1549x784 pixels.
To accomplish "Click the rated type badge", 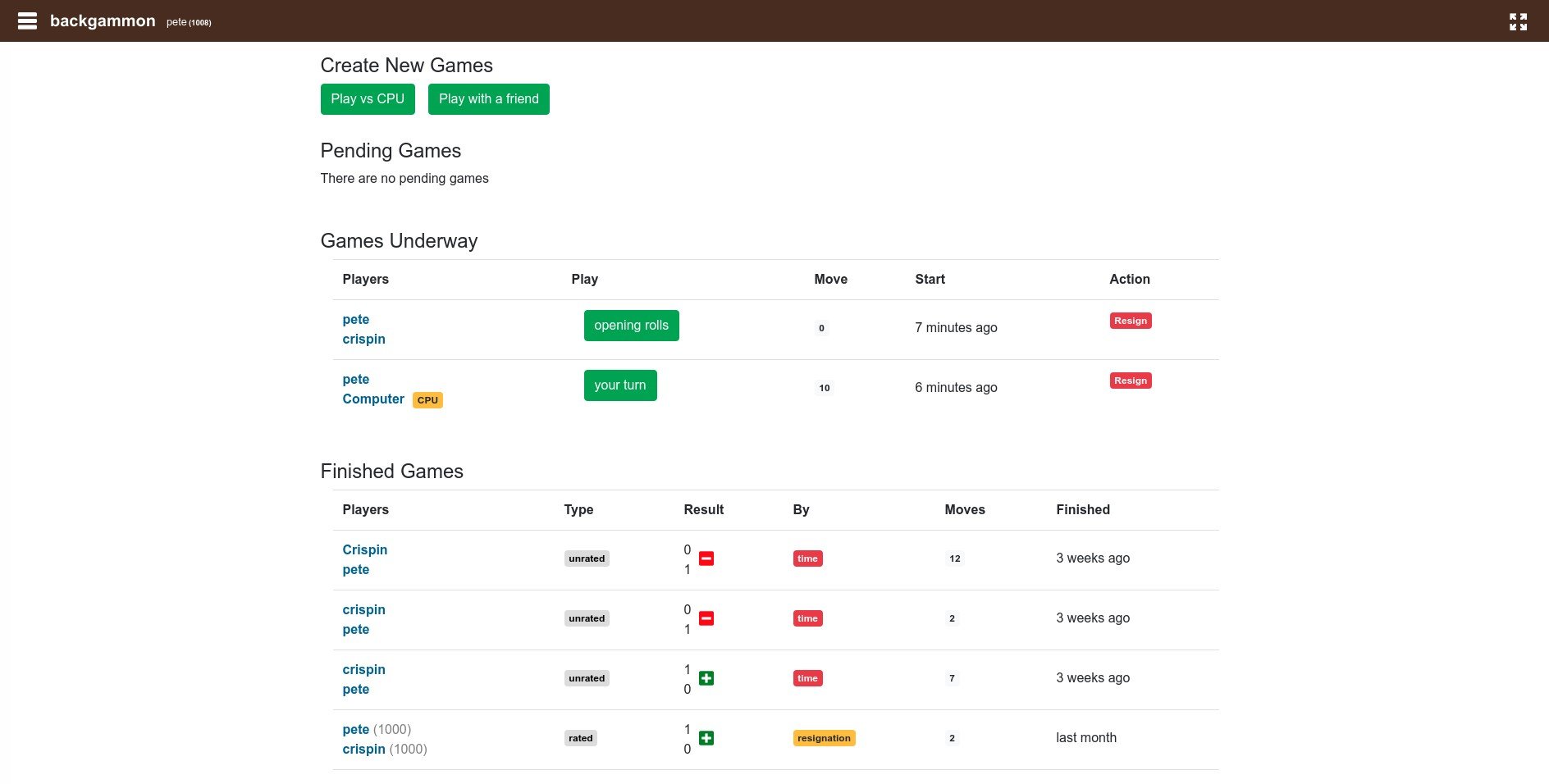I will pyautogui.click(x=581, y=738).
